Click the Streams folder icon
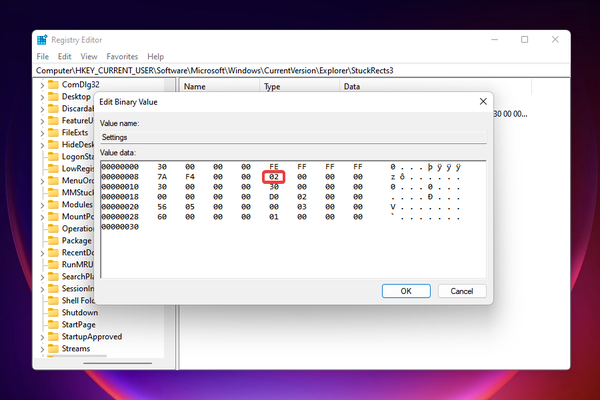Image resolution: width=600 pixels, height=400 pixels. [53, 349]
